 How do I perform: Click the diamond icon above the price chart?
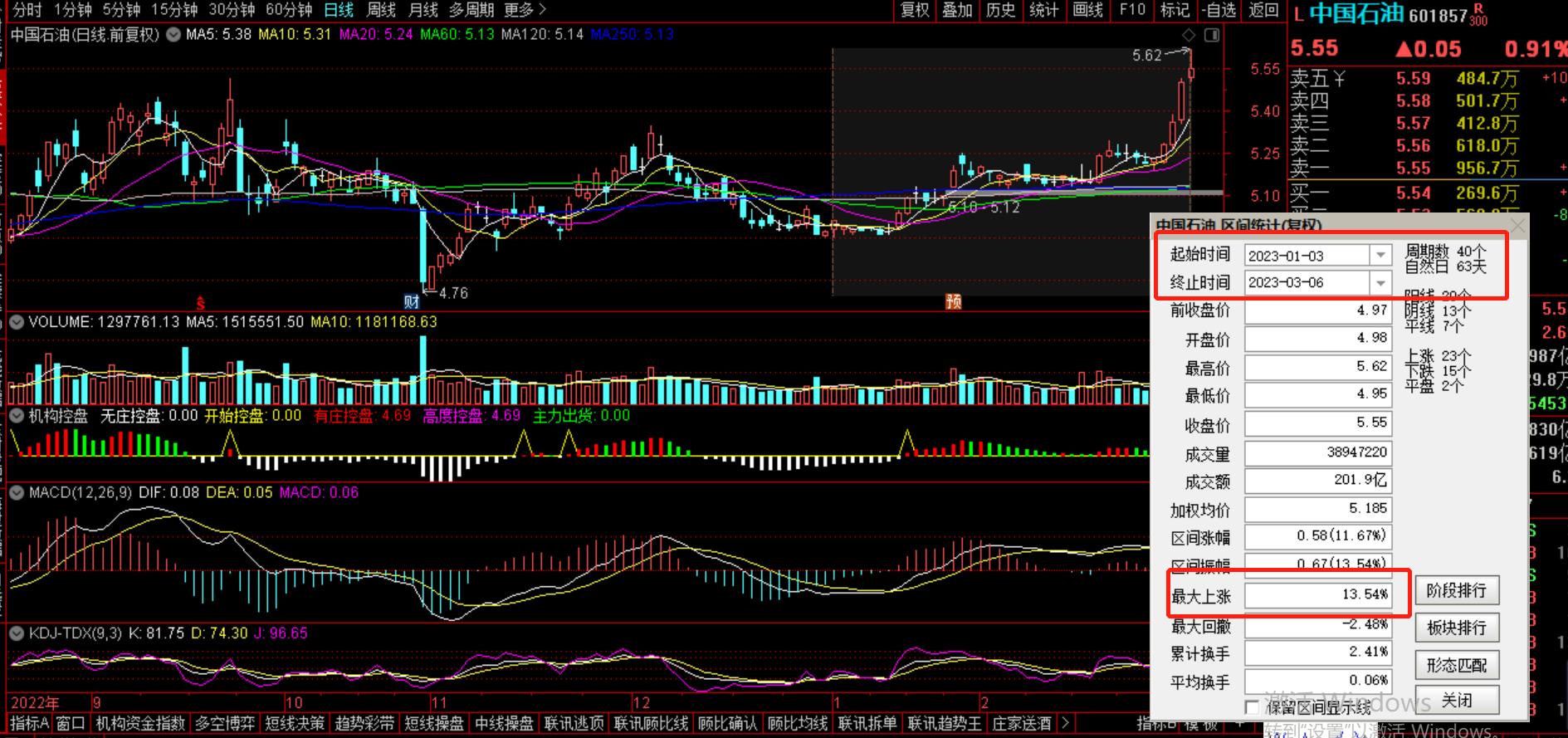(x=1189, y=35)
